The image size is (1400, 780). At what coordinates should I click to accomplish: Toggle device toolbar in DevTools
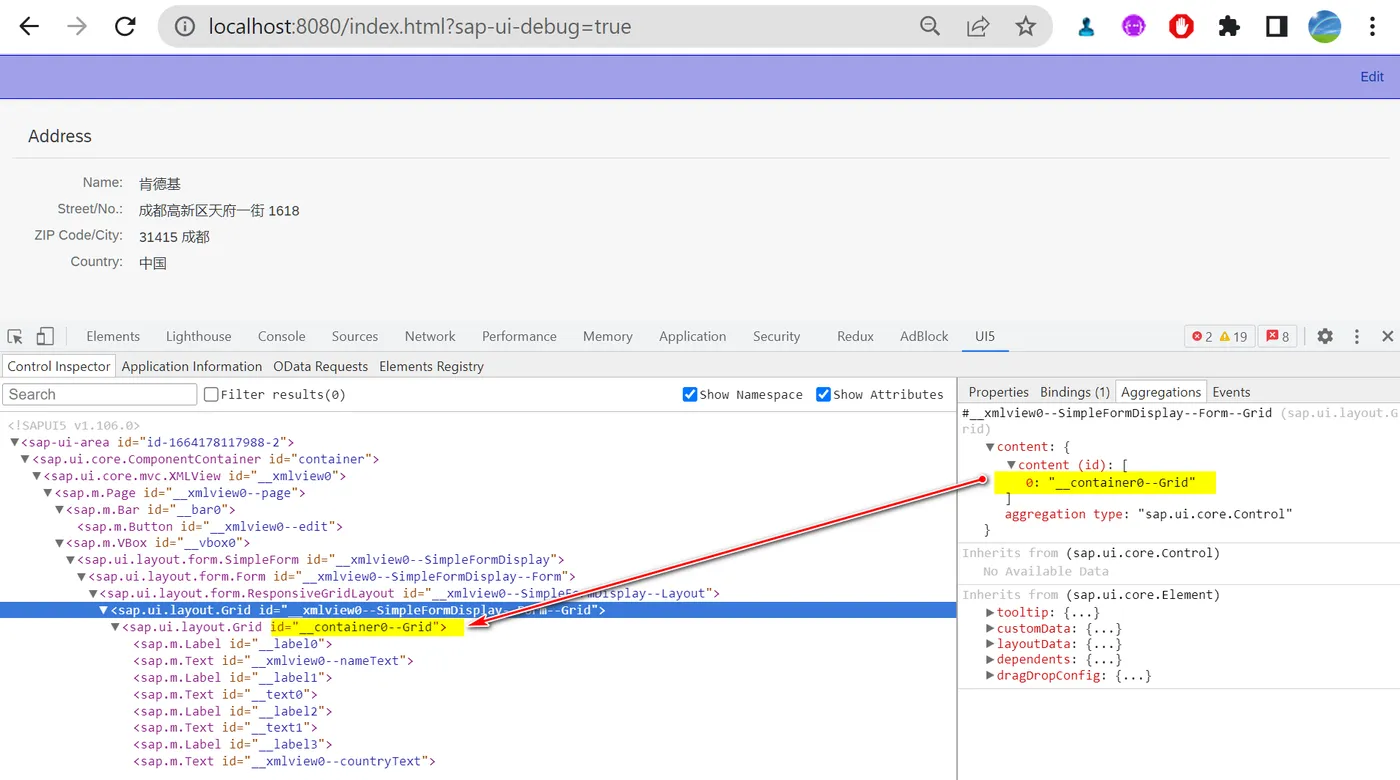coord(45,336)
